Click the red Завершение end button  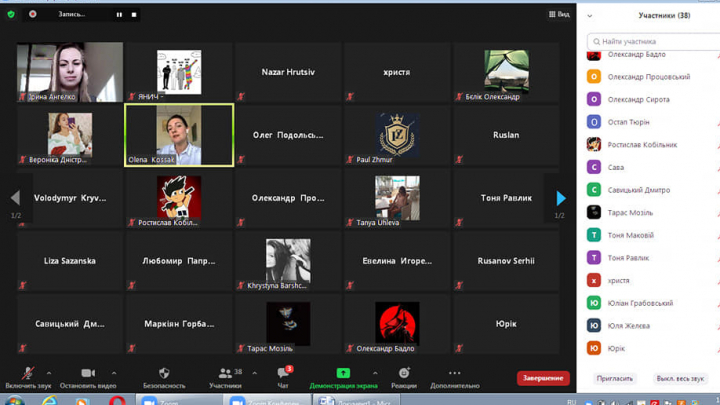click(x=543, y=378)
